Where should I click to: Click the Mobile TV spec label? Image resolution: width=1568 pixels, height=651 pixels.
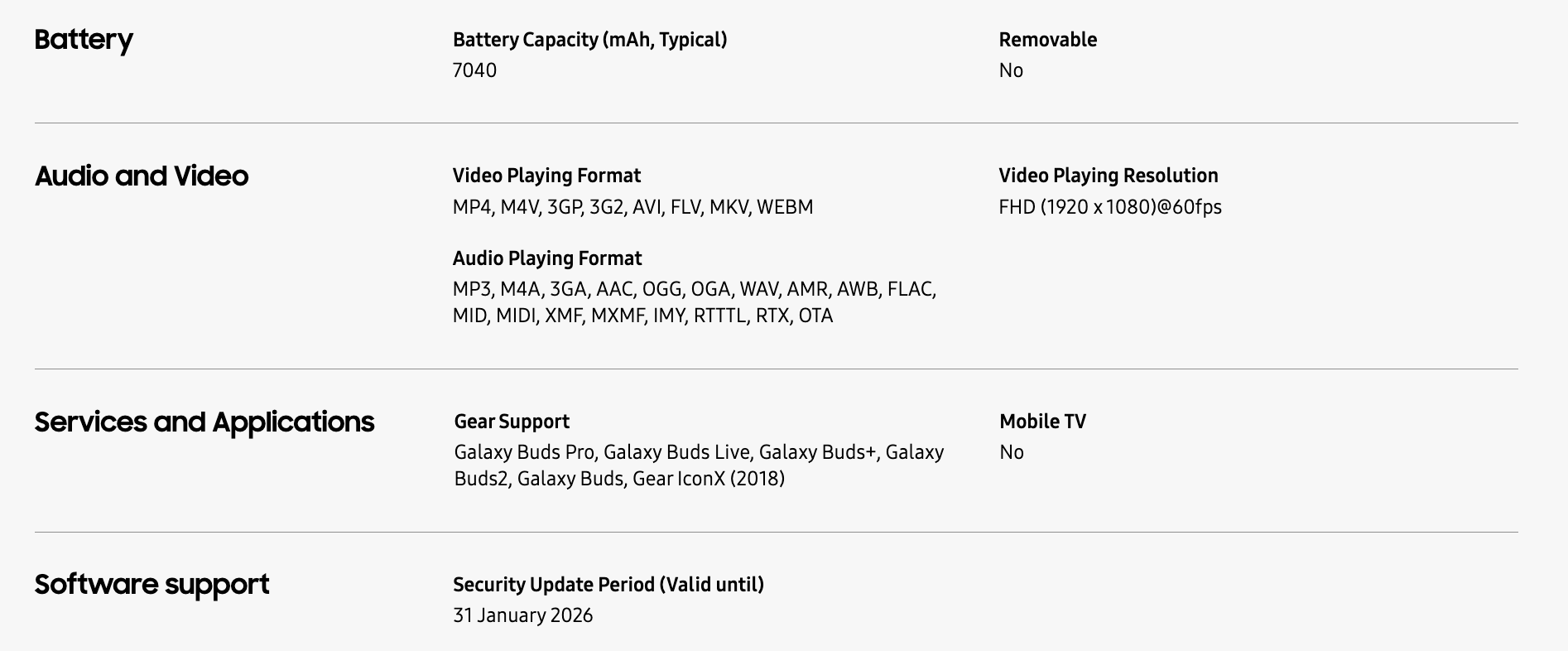[x=1042, y=422]
